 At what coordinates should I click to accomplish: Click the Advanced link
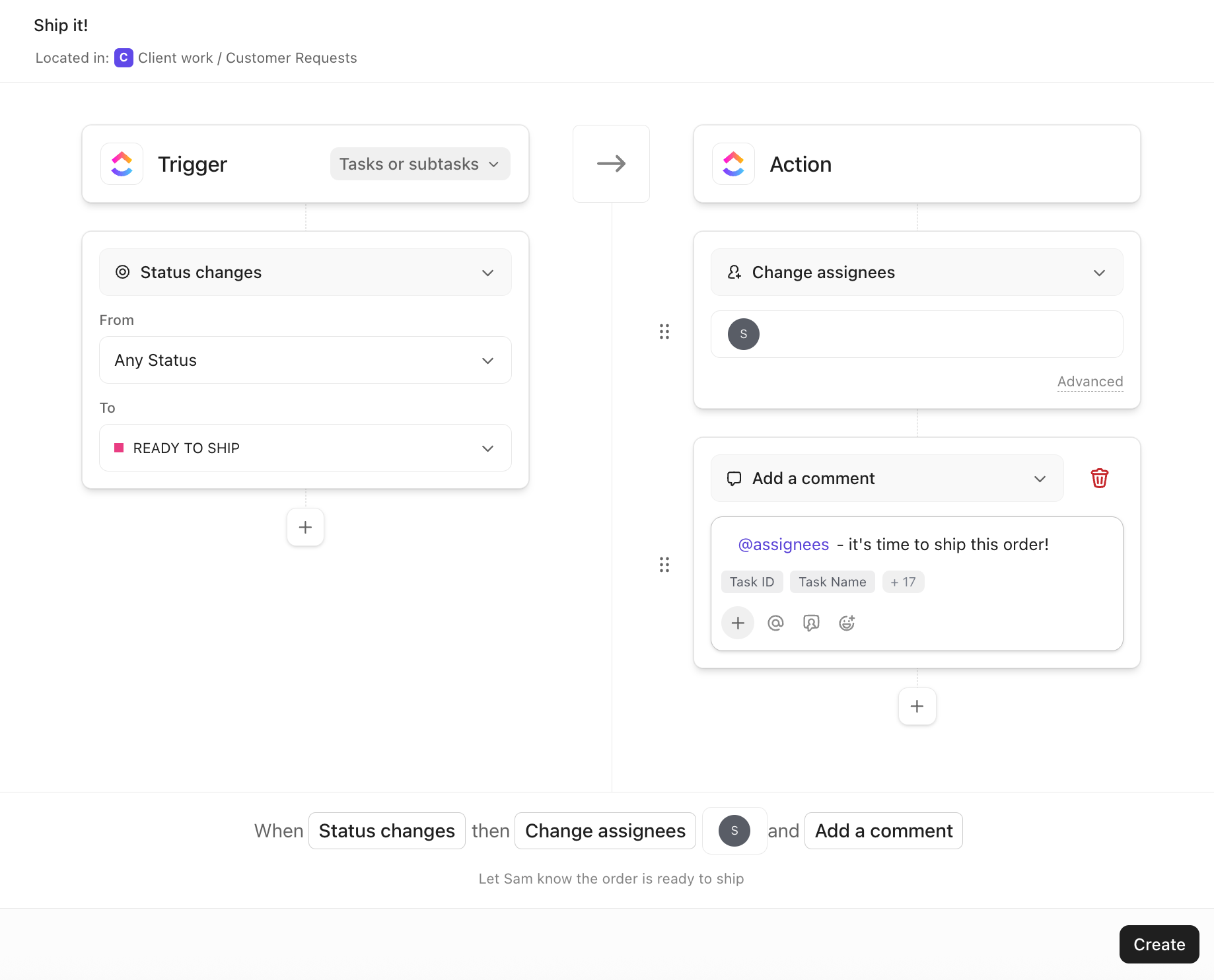pyautogui.click(x=1089, y=381)
